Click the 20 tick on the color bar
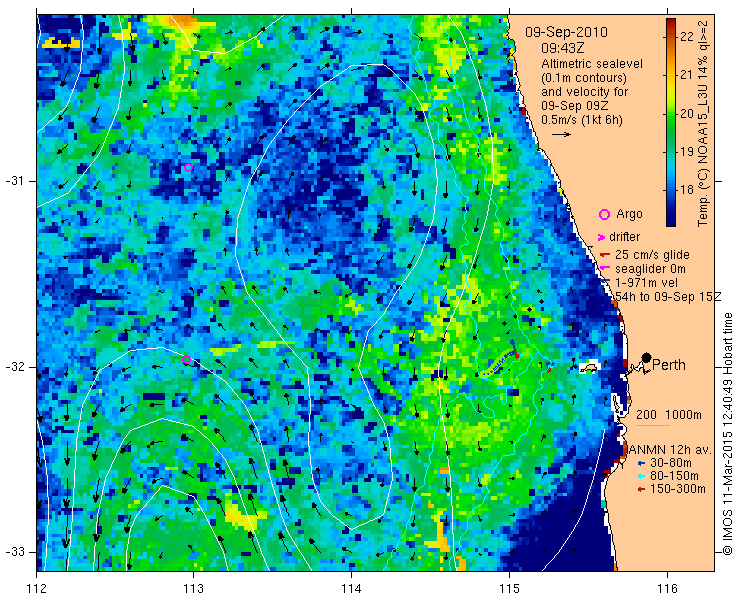The width and height of the screenshot is (740, 600). click(x=687, y=113)
